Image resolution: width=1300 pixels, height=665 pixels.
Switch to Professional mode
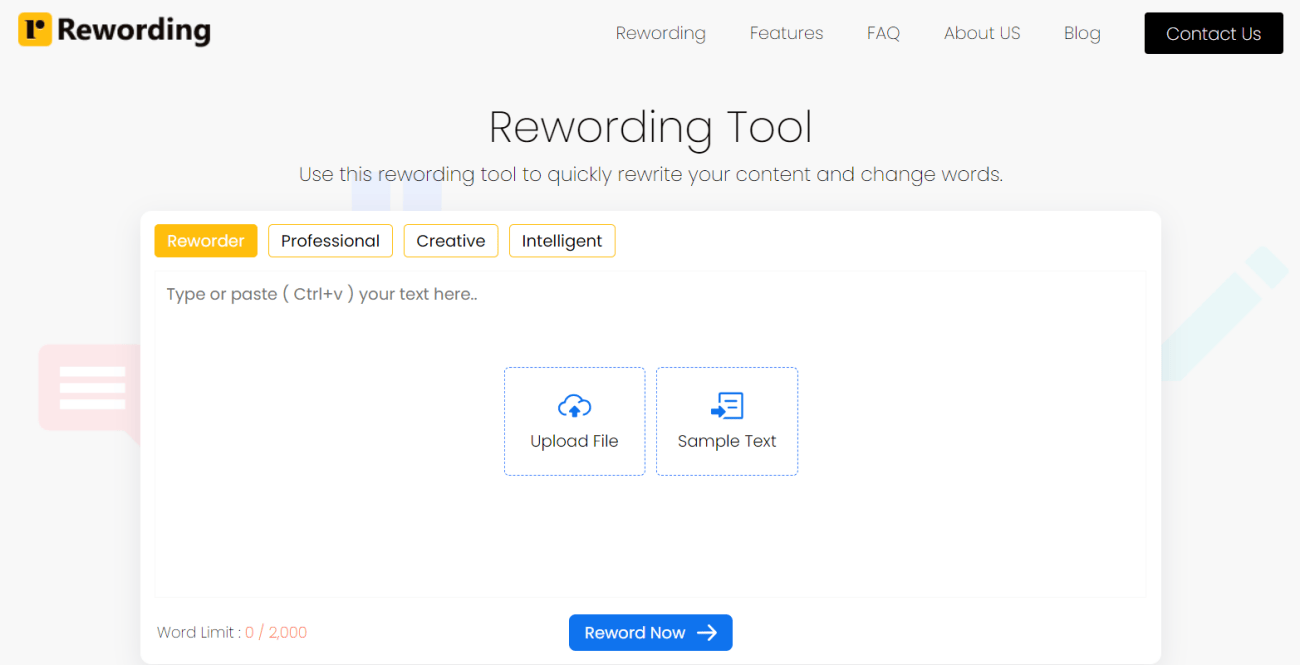point(330,241)
